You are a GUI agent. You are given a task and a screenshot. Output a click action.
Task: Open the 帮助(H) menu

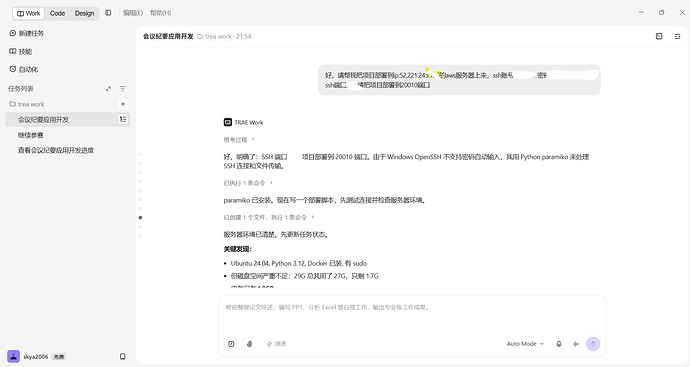[x=161, y=13]
